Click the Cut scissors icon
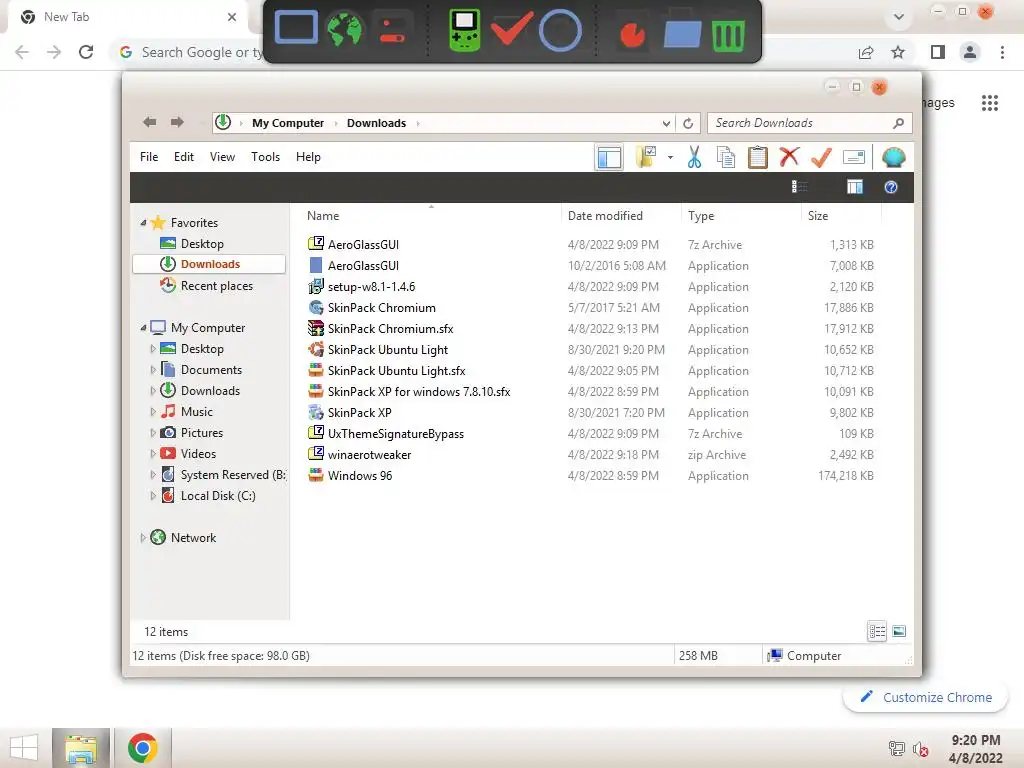The width and height of the screenshot is (1024, 768). point(694,157)
